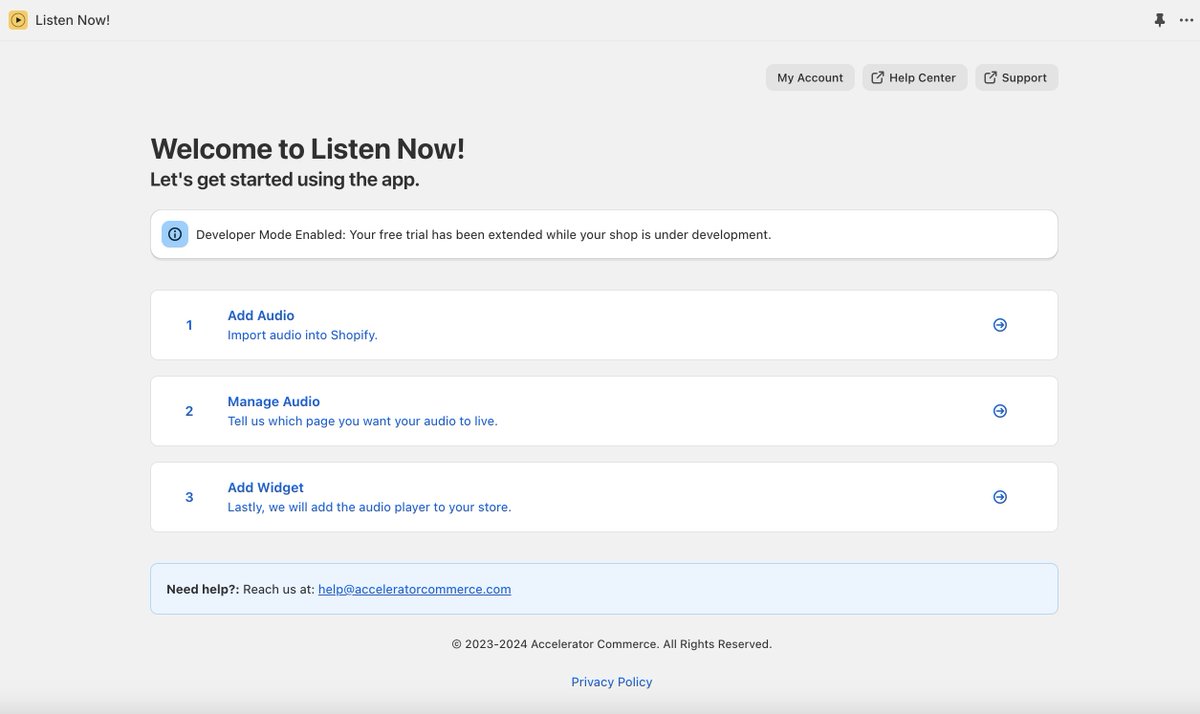Click the external link icon in Help Center
This screenshot has height=714, width=1200.
click(x=878, y=78)
